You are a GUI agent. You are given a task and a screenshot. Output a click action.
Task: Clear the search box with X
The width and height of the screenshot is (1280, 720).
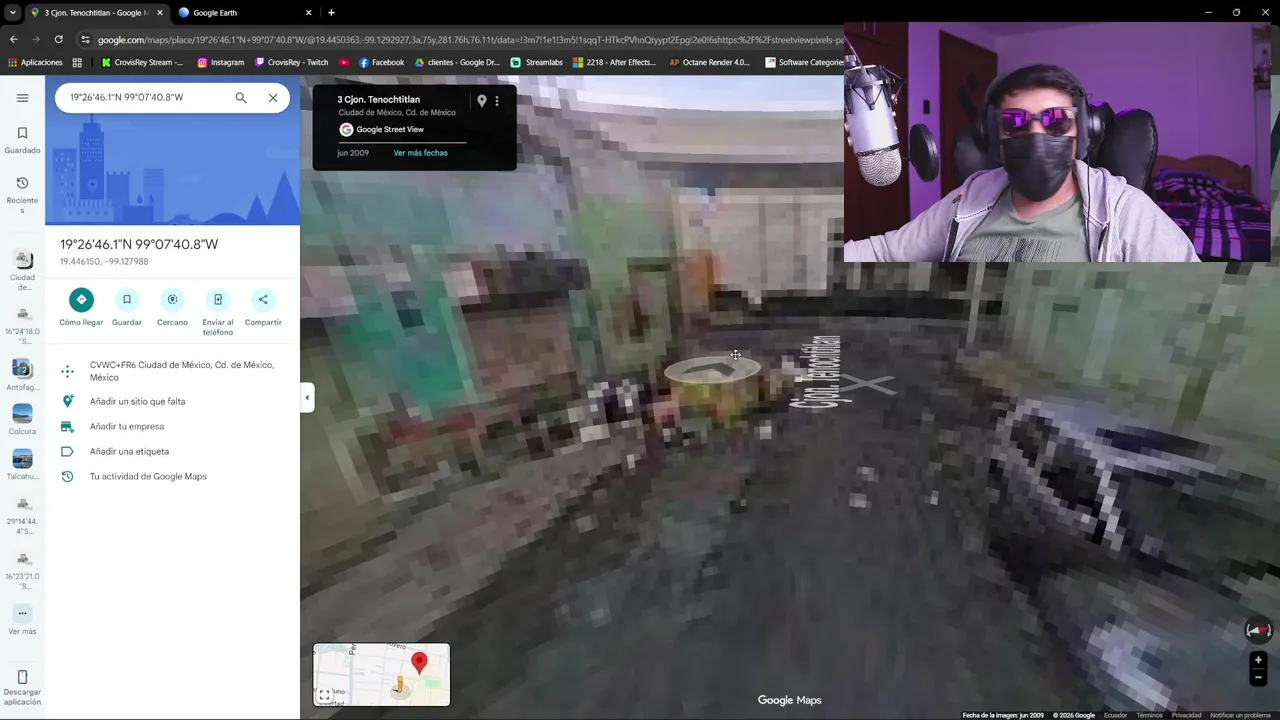(x=273, y=98)
